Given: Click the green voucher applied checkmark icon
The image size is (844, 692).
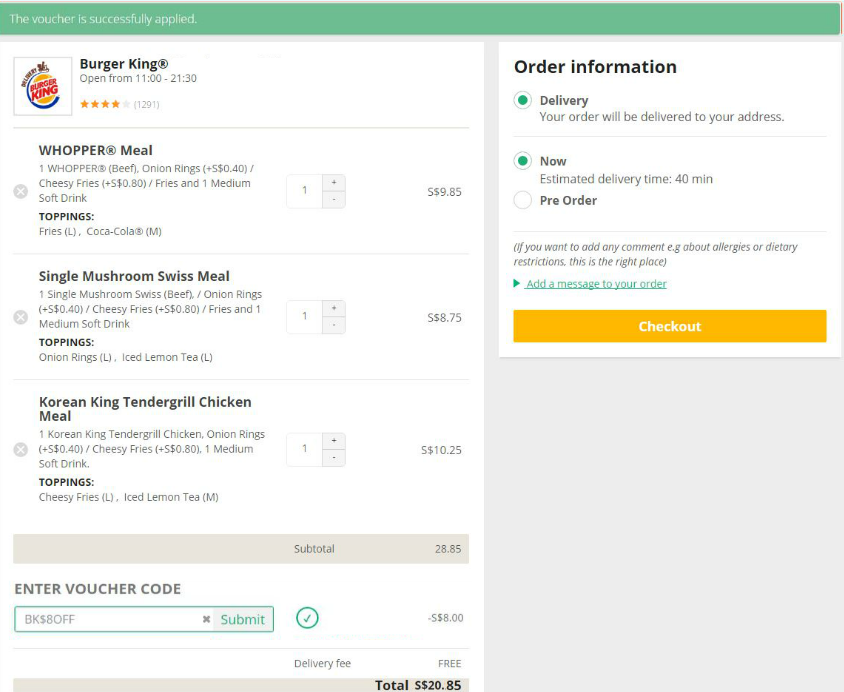Looking at the screenshot, I should click(307, 618).
